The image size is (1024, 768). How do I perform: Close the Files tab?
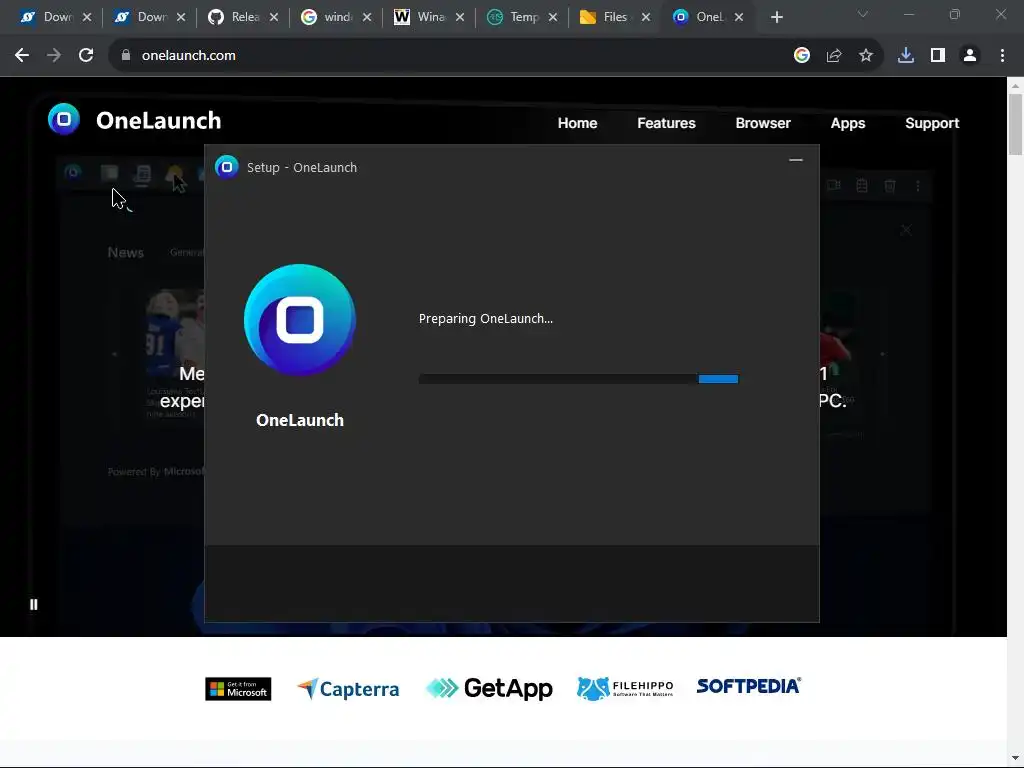click(646, 18)
